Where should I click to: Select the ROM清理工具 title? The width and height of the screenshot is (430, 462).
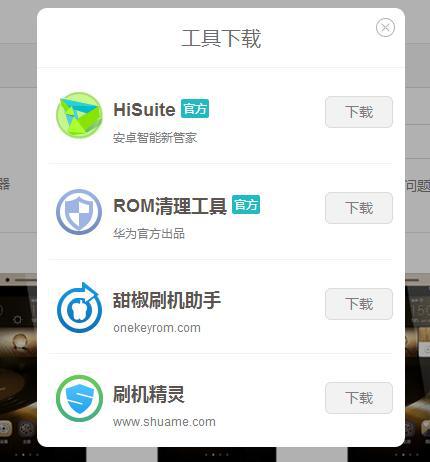170,206
